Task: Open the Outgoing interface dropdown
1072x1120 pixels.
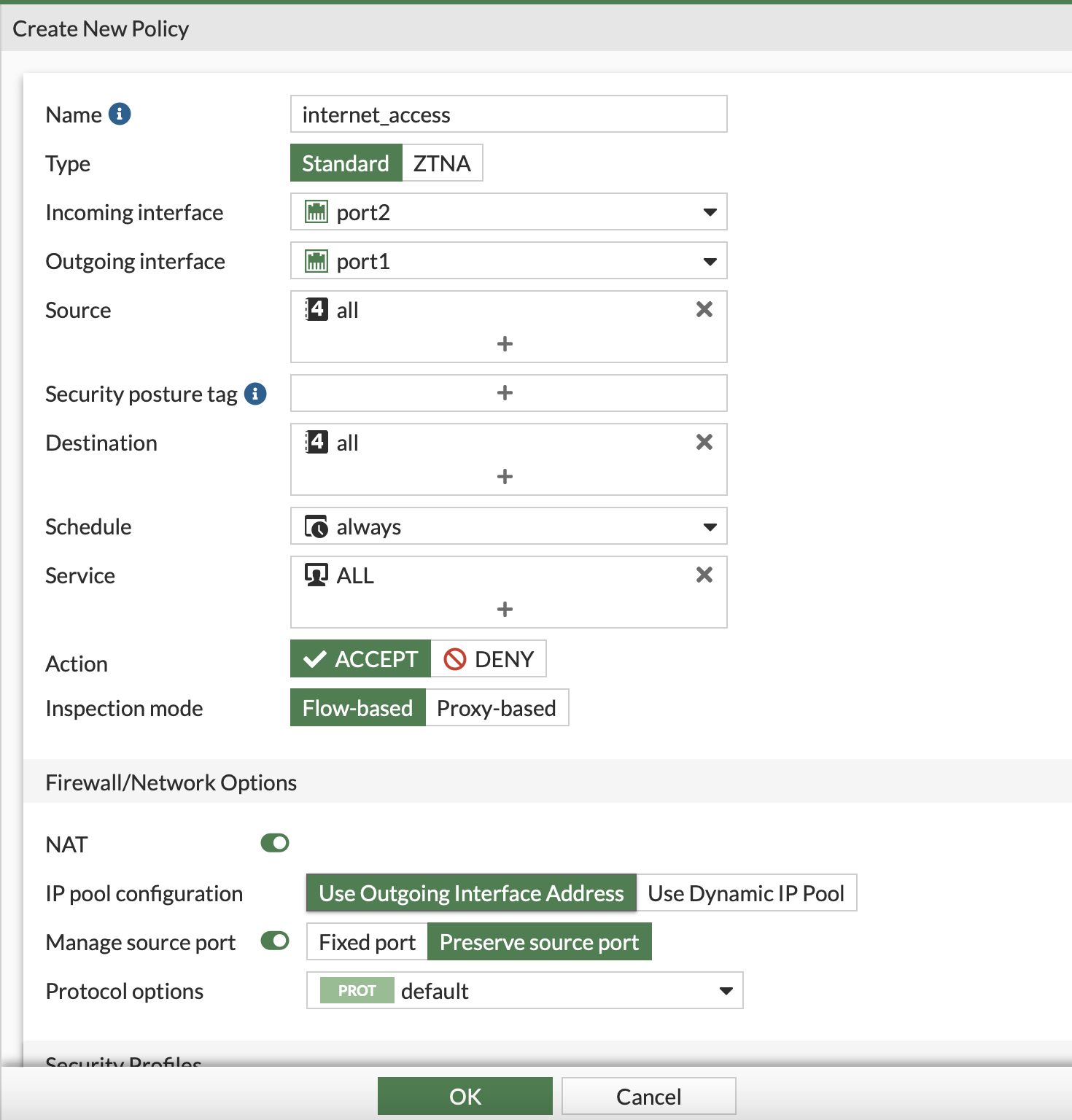Action: tap(509, 260)
